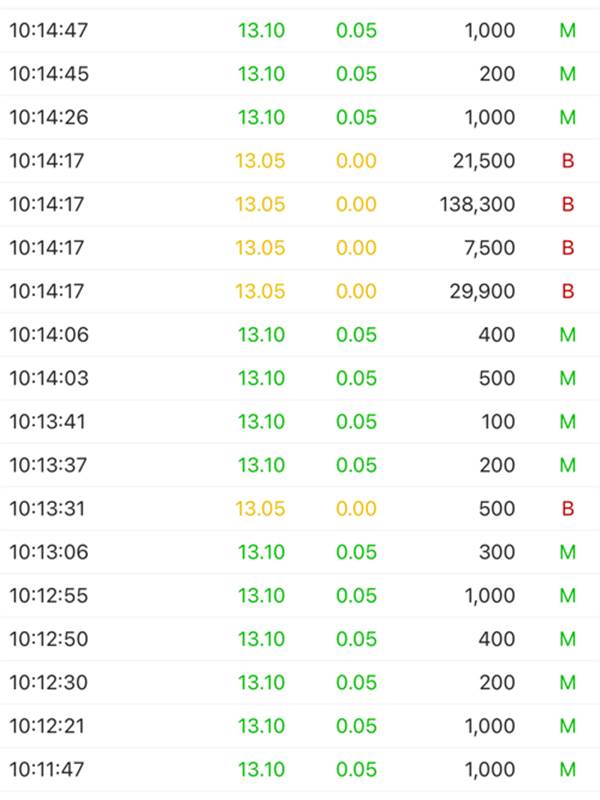600x800 pixels.
Task: Click the red B marker at 10:13:31
Action: pyautogui.click(x=568, y=509)
